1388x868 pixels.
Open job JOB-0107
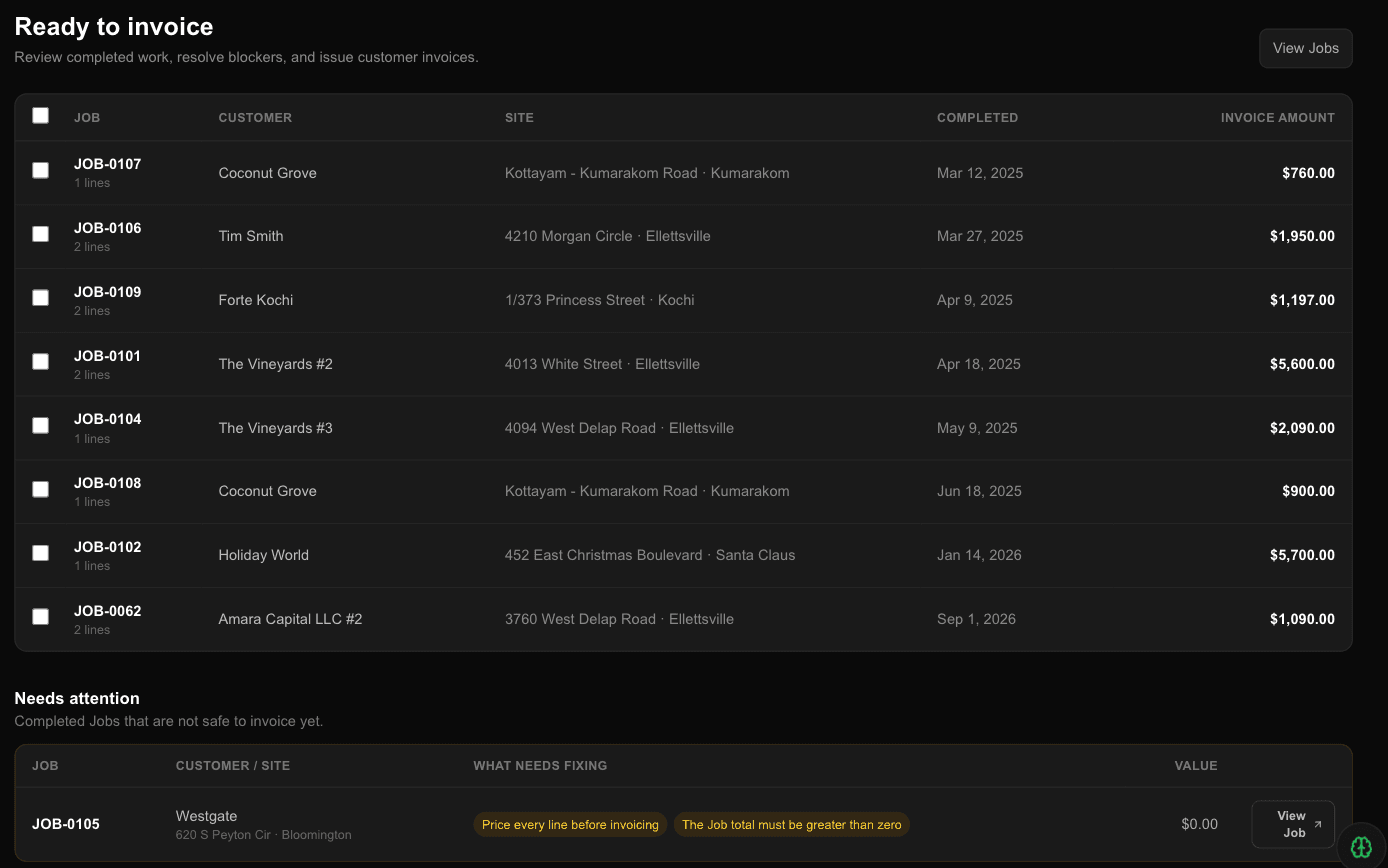tap(107, 164)
